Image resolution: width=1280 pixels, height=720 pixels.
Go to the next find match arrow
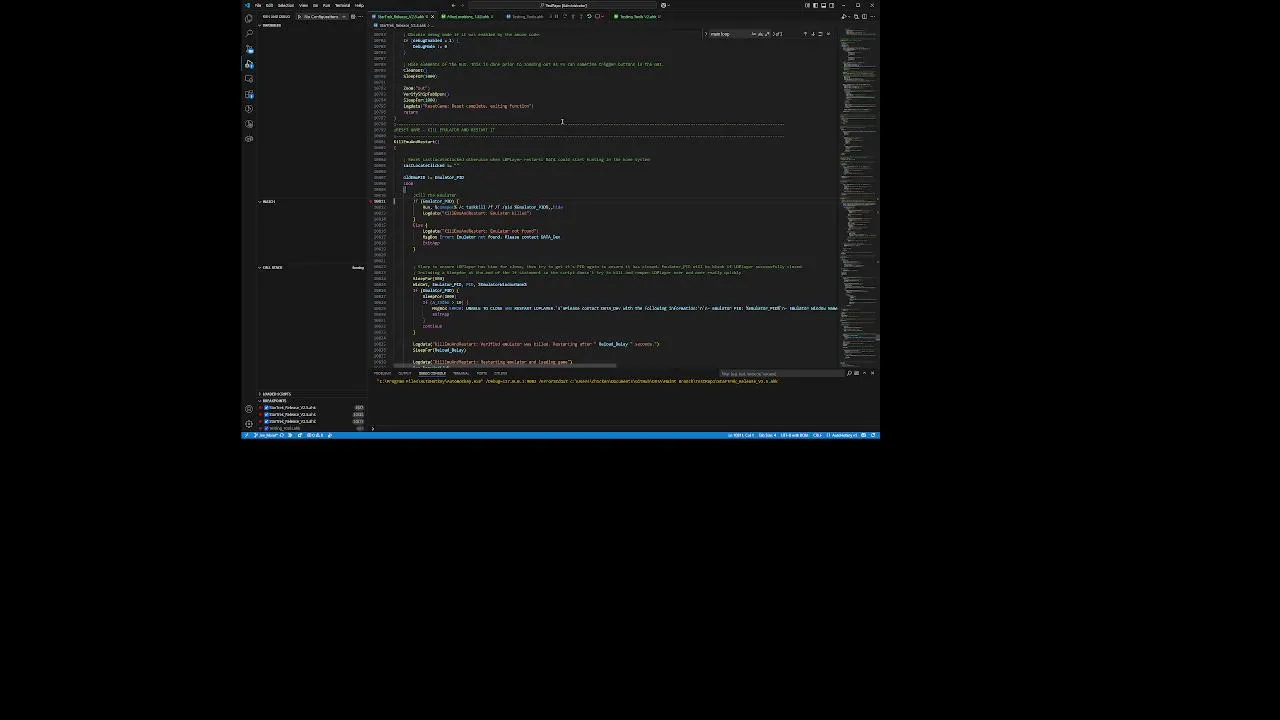[x=813, y=34]
